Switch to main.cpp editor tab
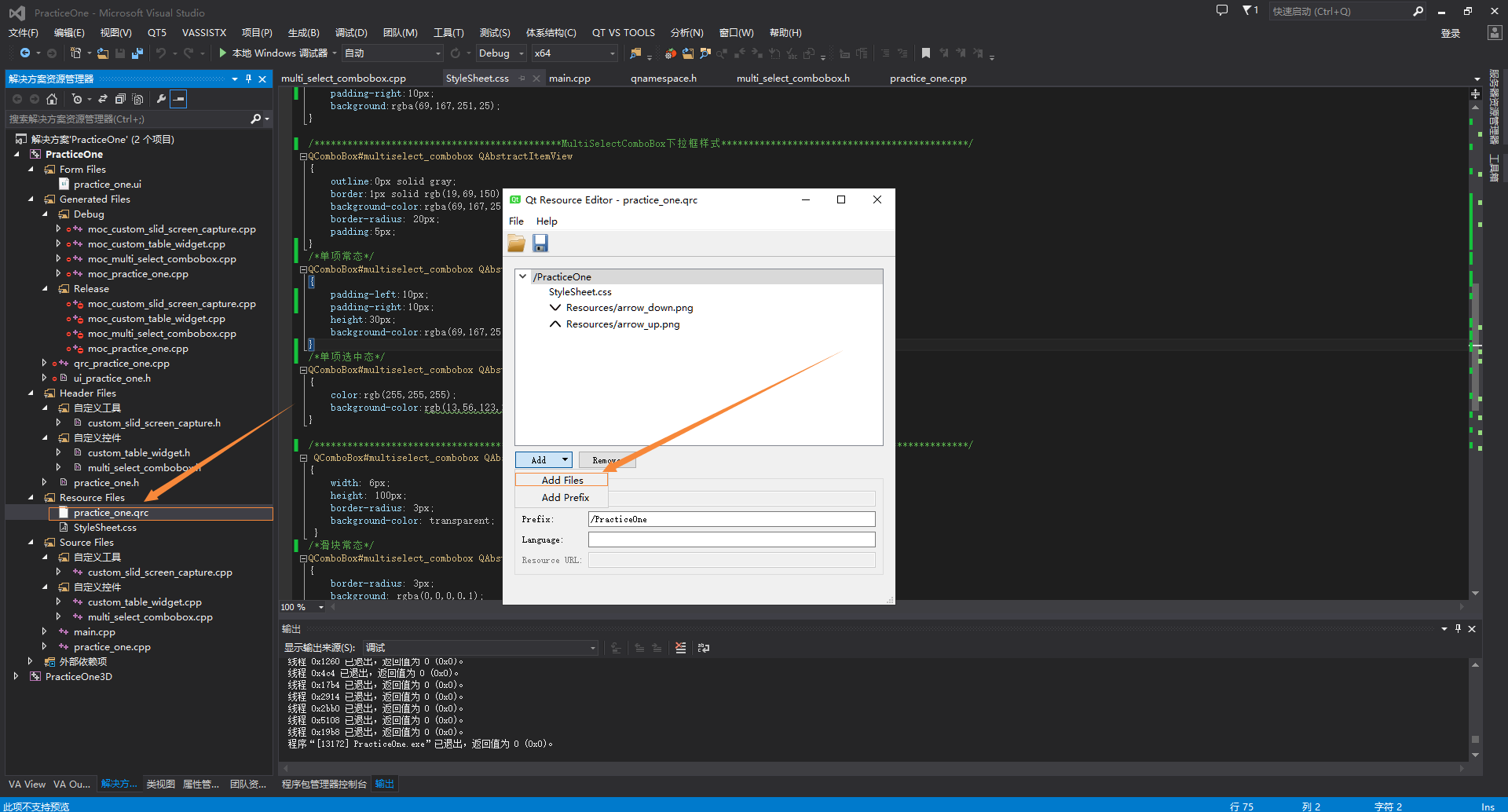 [569, 79]
